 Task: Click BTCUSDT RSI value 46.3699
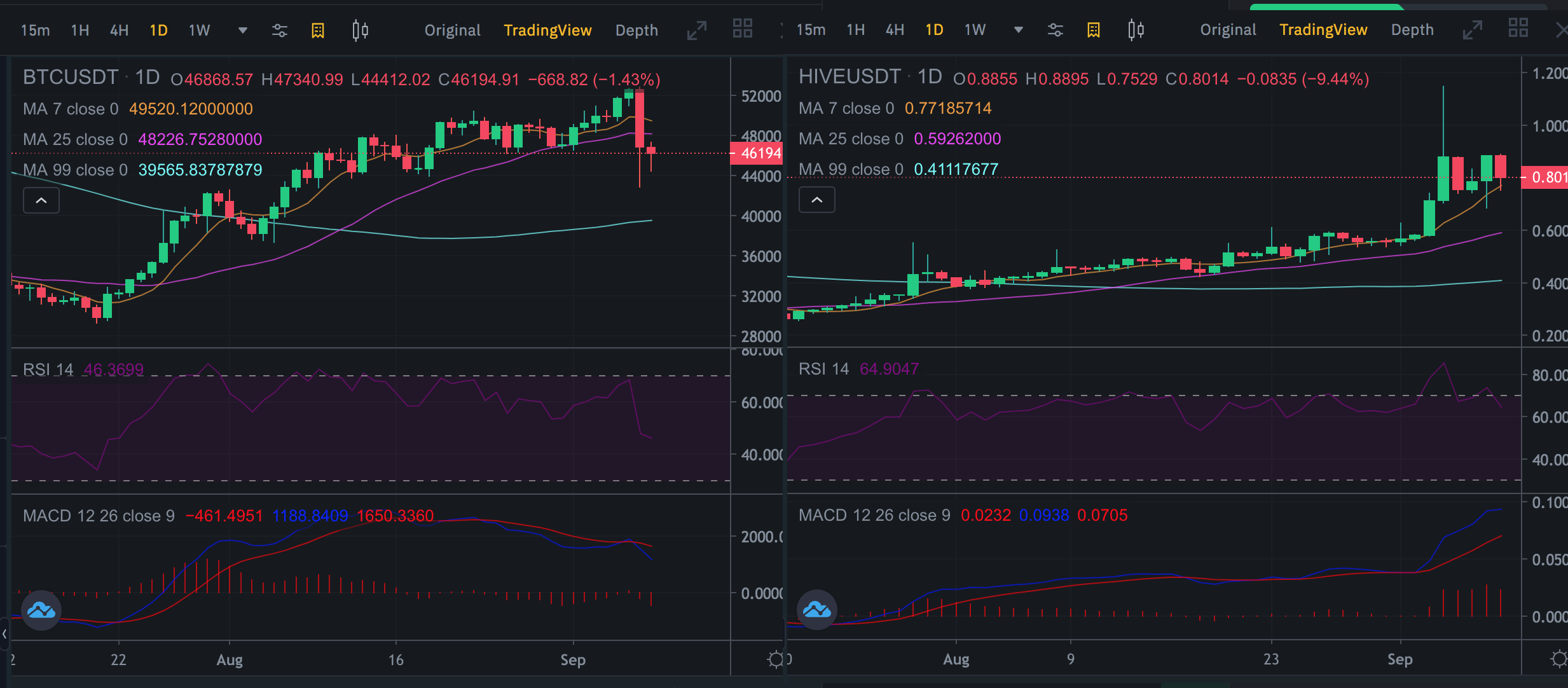(114, 369)
